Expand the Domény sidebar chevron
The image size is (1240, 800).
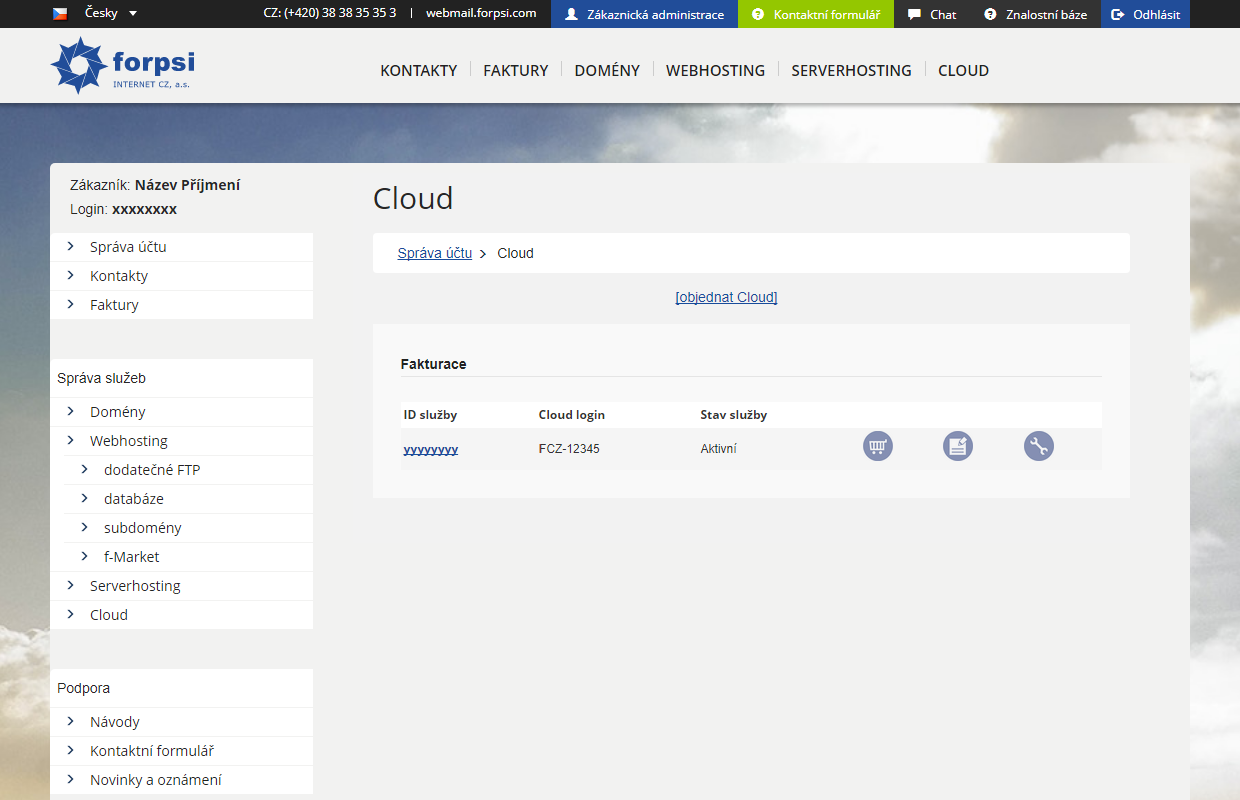(70, 411)
